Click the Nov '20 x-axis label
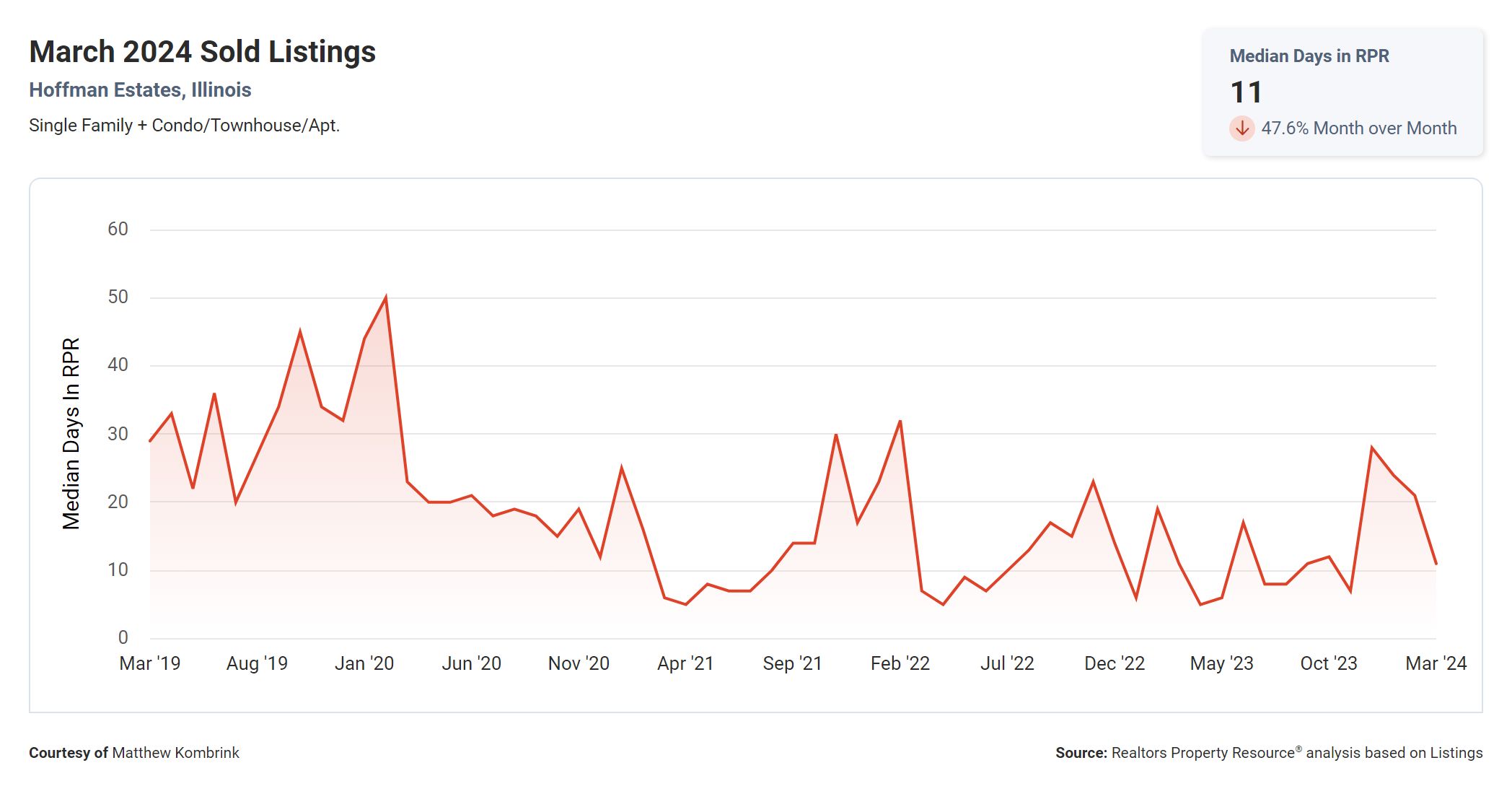Viewport: 1512px width, 794px height. tap(579, 663)
